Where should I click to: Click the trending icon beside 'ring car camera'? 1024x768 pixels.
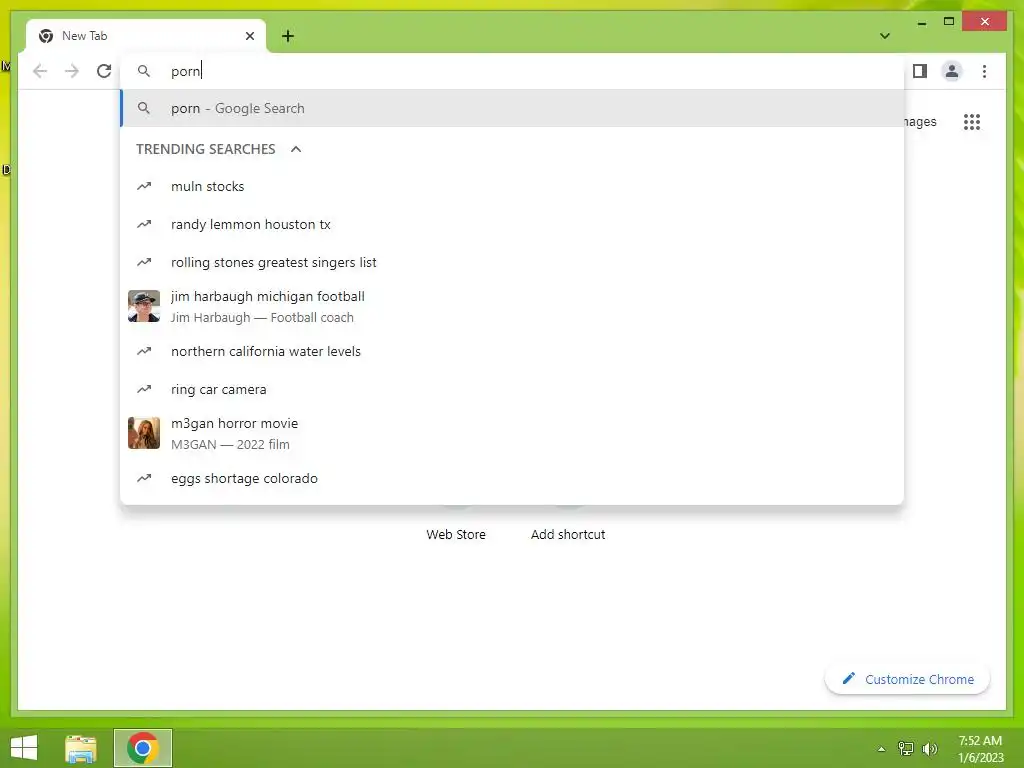pos(144,389)
